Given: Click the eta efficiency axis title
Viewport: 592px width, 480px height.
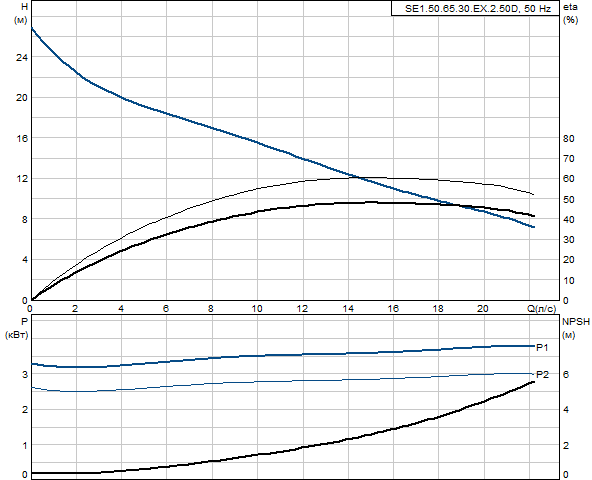Looking at the screenshot, I should coord(570,7).
